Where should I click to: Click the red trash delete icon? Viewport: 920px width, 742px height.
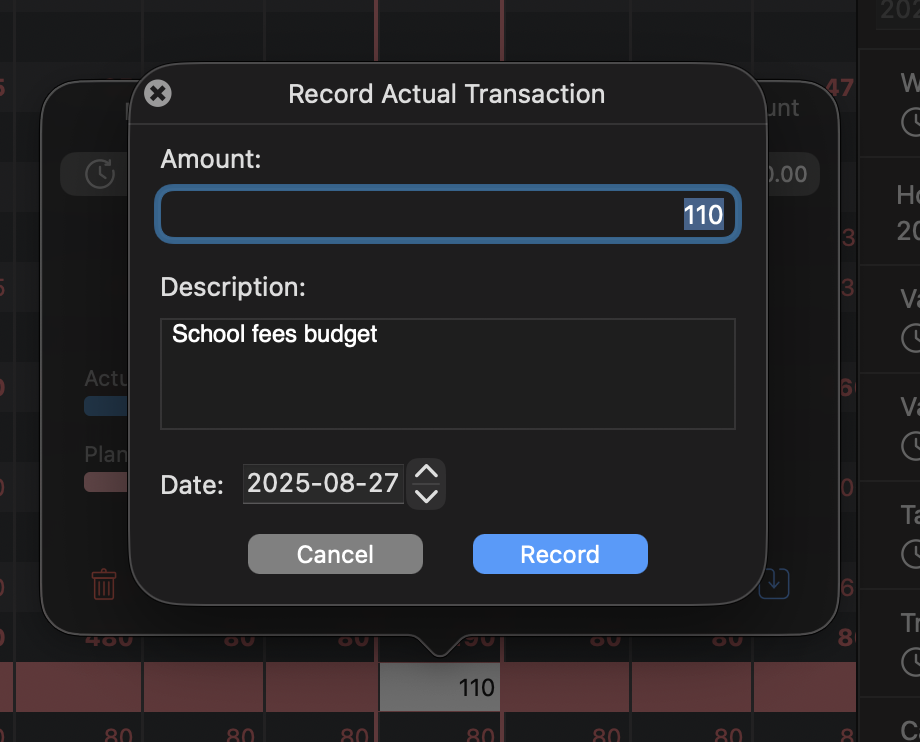point(104,583)
